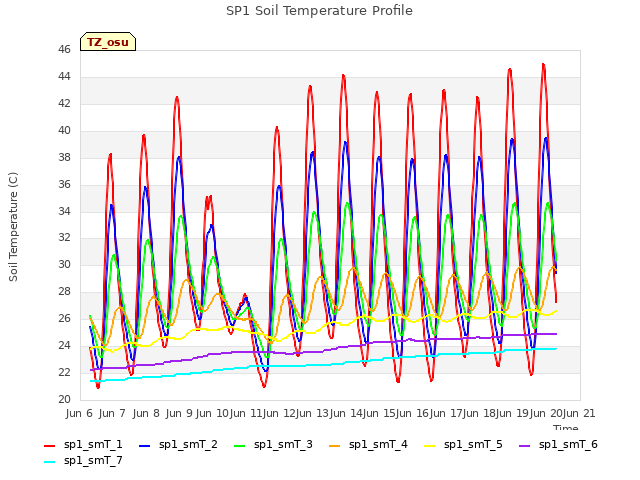
Task: Toggle the sp1_smT_3 legend entry
Action: click(273, 444)
